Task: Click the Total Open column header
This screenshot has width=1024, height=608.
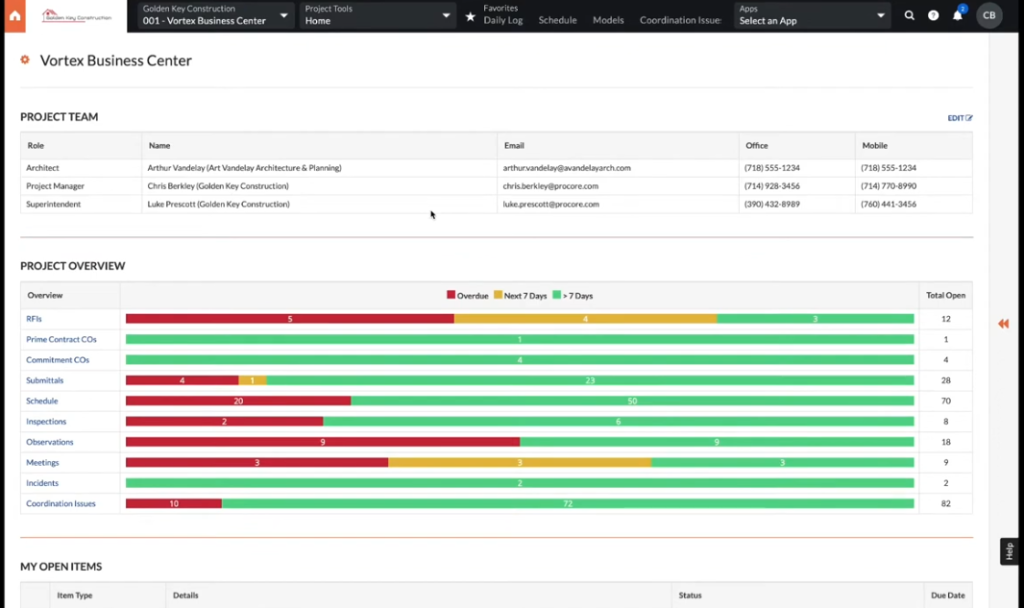Action: 946,295
